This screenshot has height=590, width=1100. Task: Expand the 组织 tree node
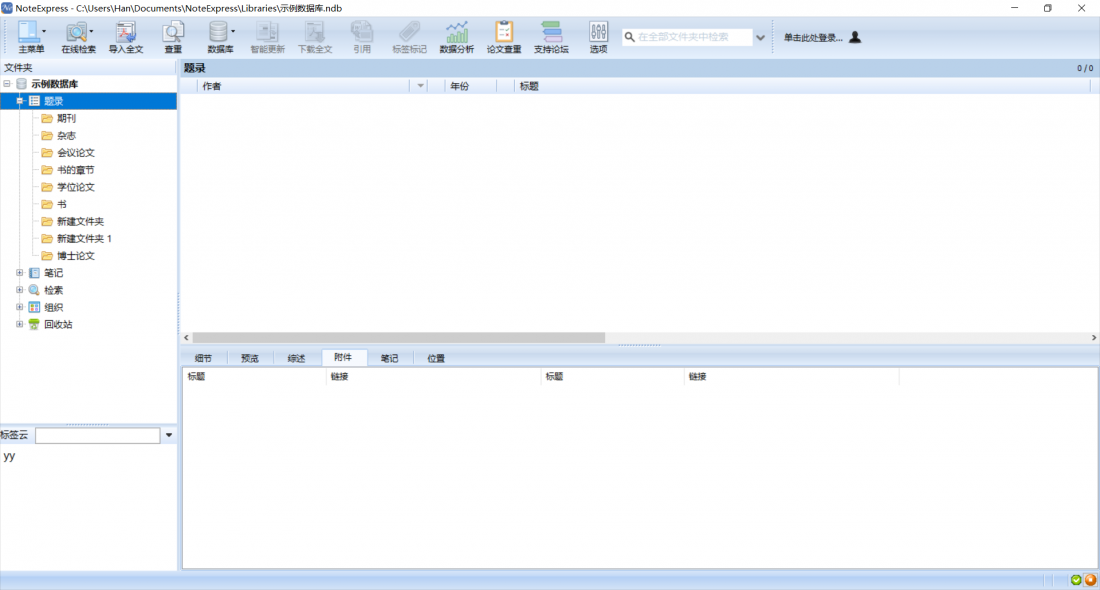click(x=20, y=307)
